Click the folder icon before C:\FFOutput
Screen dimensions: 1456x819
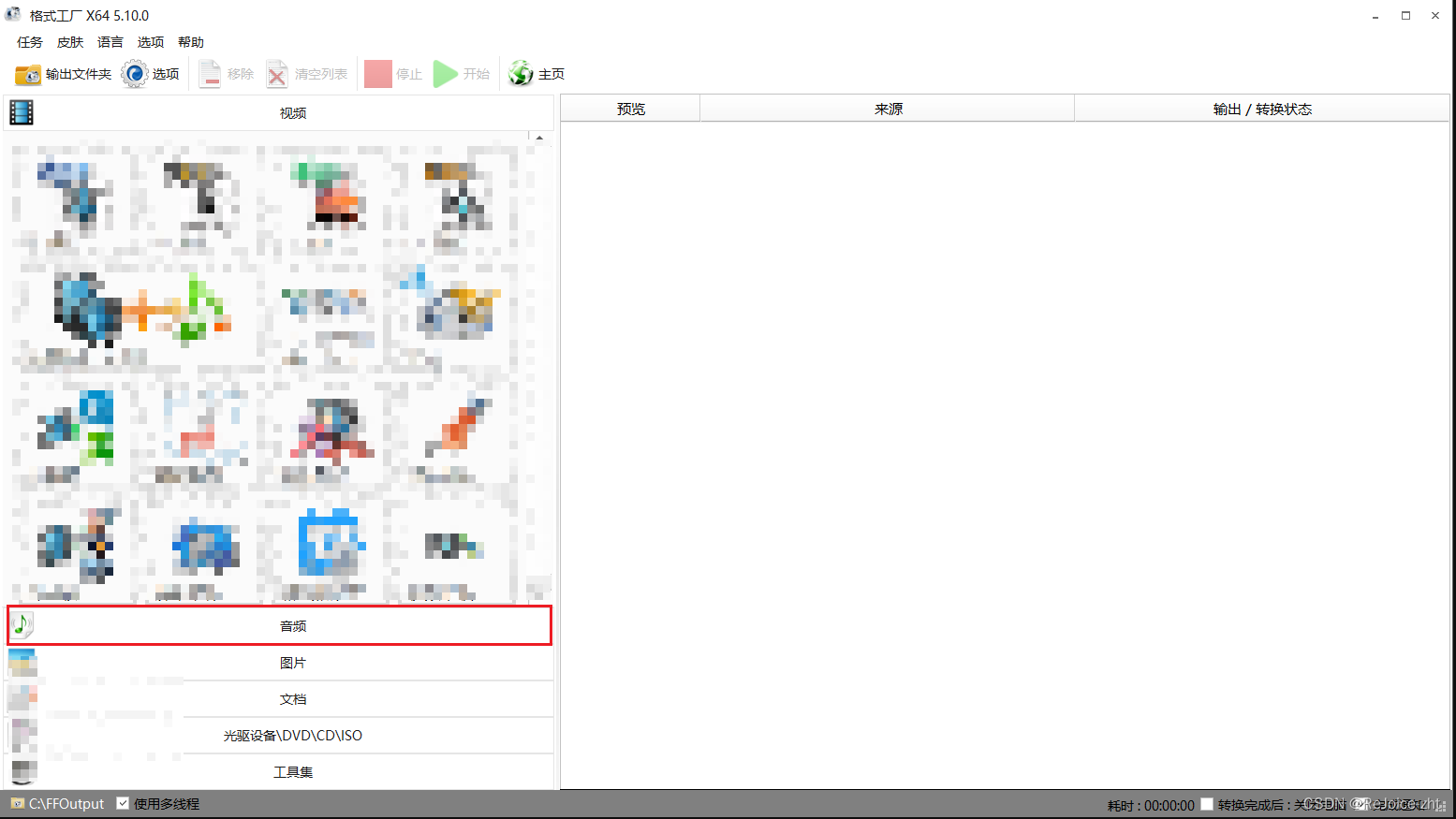coord(17,804)
